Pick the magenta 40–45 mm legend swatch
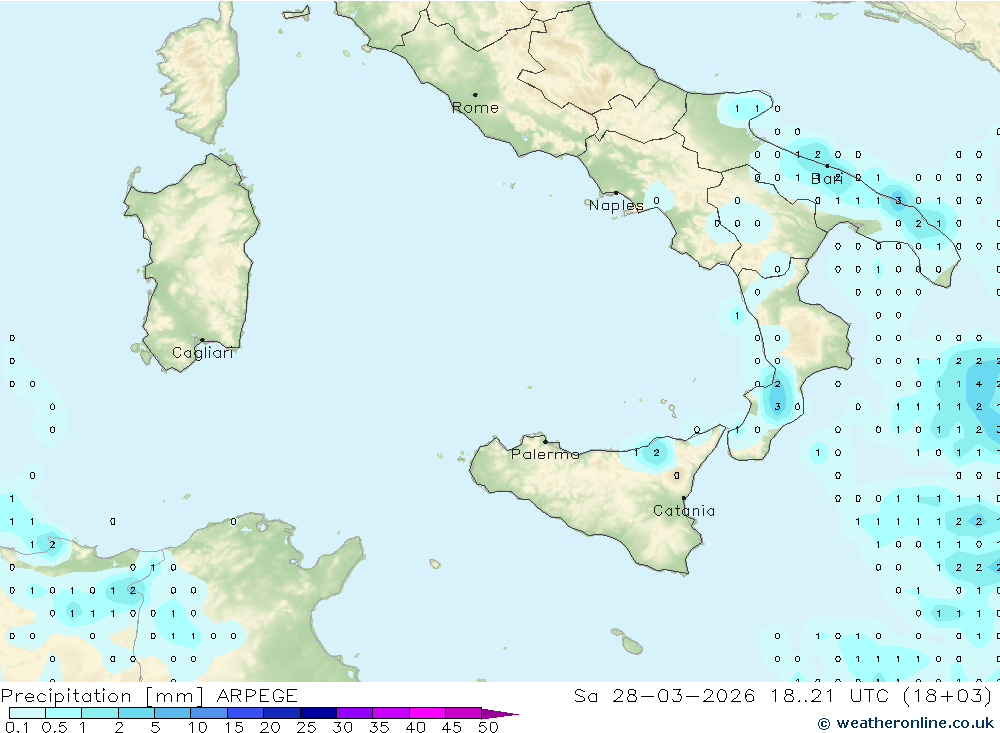Viewport: 1000px width, 733px height. [x=427, y=713]
